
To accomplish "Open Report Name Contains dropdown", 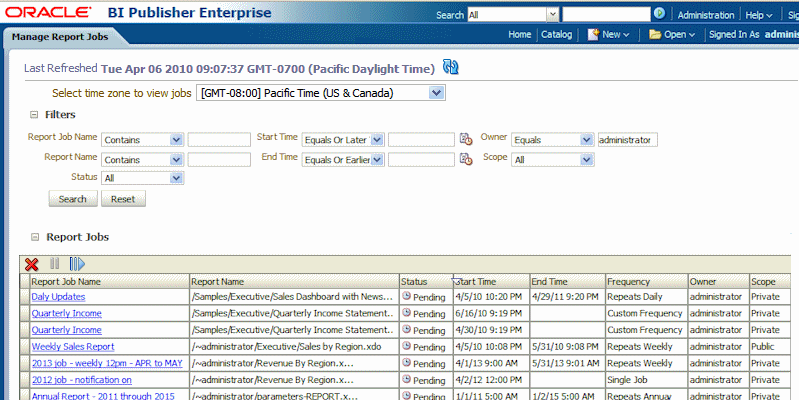I will [x=176, y=159].
